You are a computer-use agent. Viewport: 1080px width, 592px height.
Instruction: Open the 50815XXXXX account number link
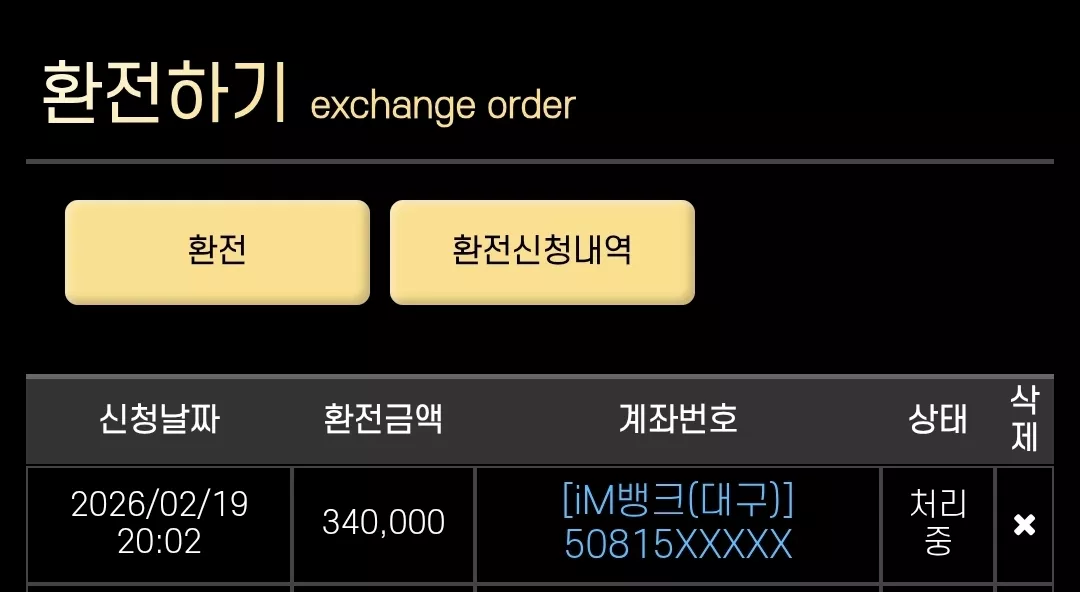tap(678, 544)
